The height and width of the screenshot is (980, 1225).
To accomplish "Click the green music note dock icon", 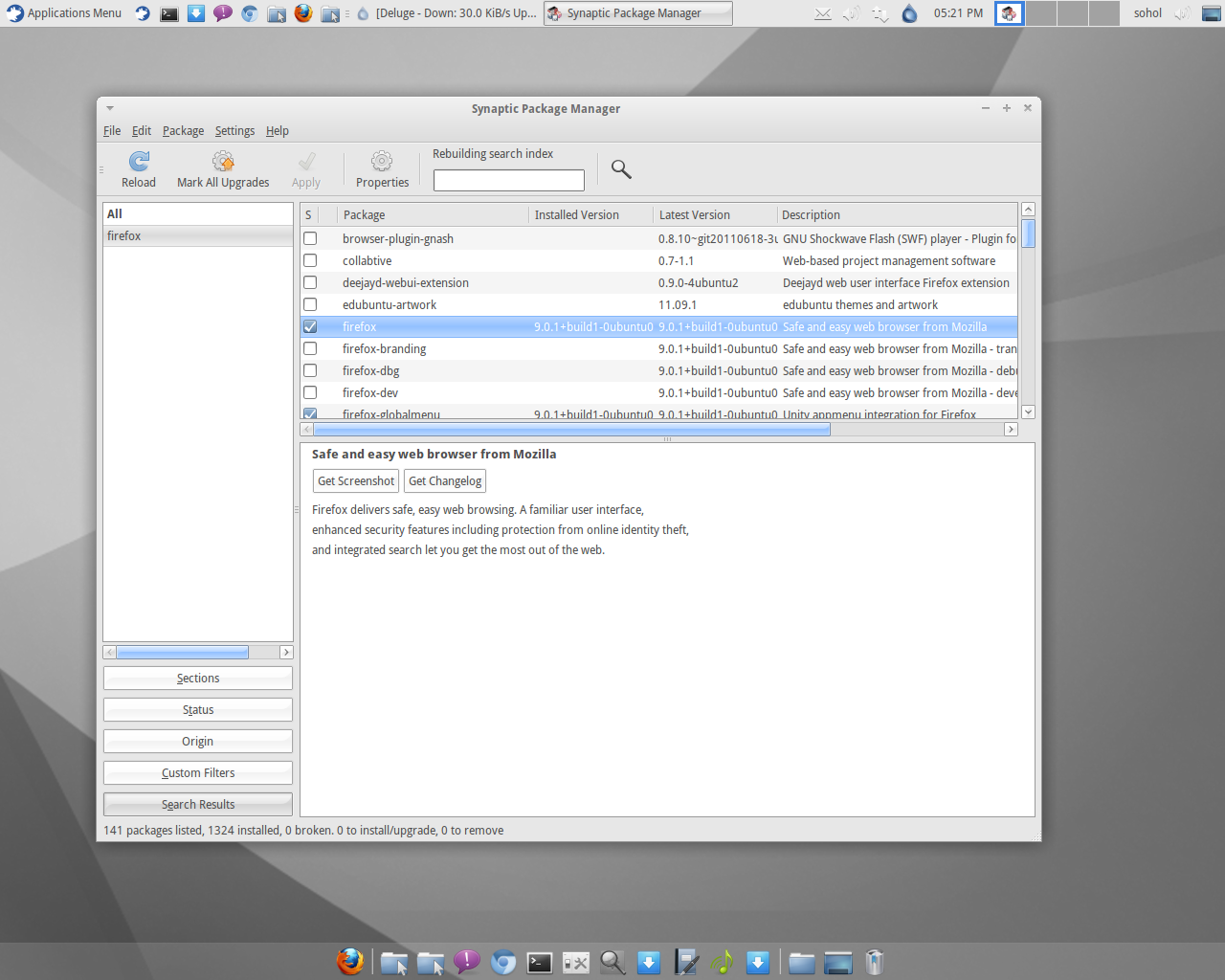I will click(x=722, y=962).
